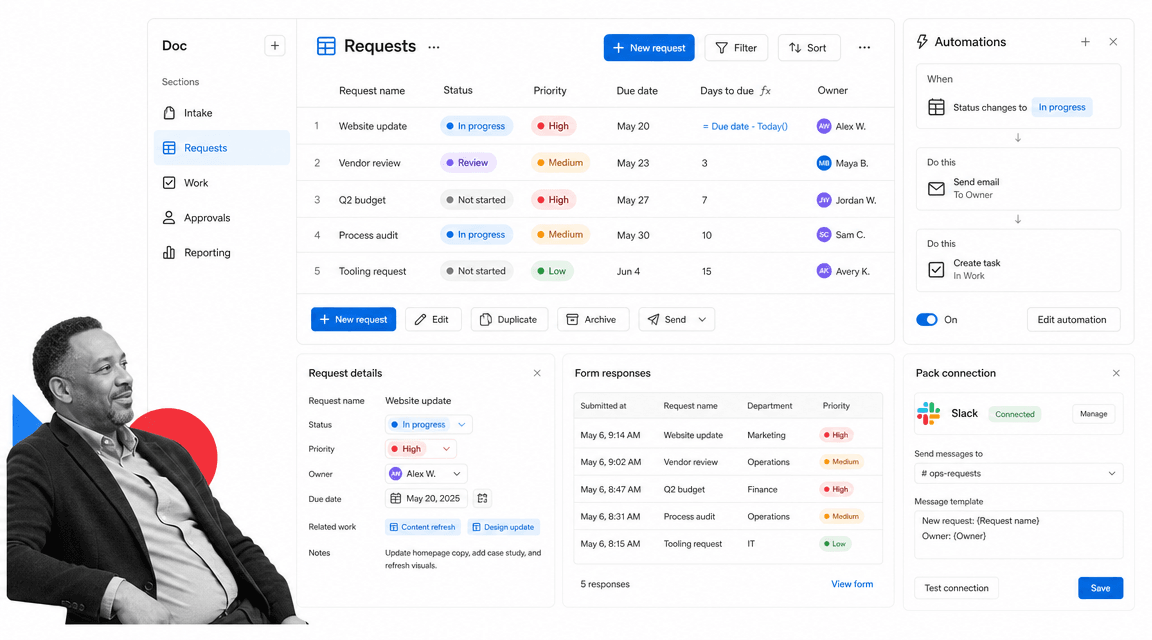Image resolution: width=1152 pixels, height=640 pixels.
Task: Click the envelope Send email icon
Action: coord(936,189)
